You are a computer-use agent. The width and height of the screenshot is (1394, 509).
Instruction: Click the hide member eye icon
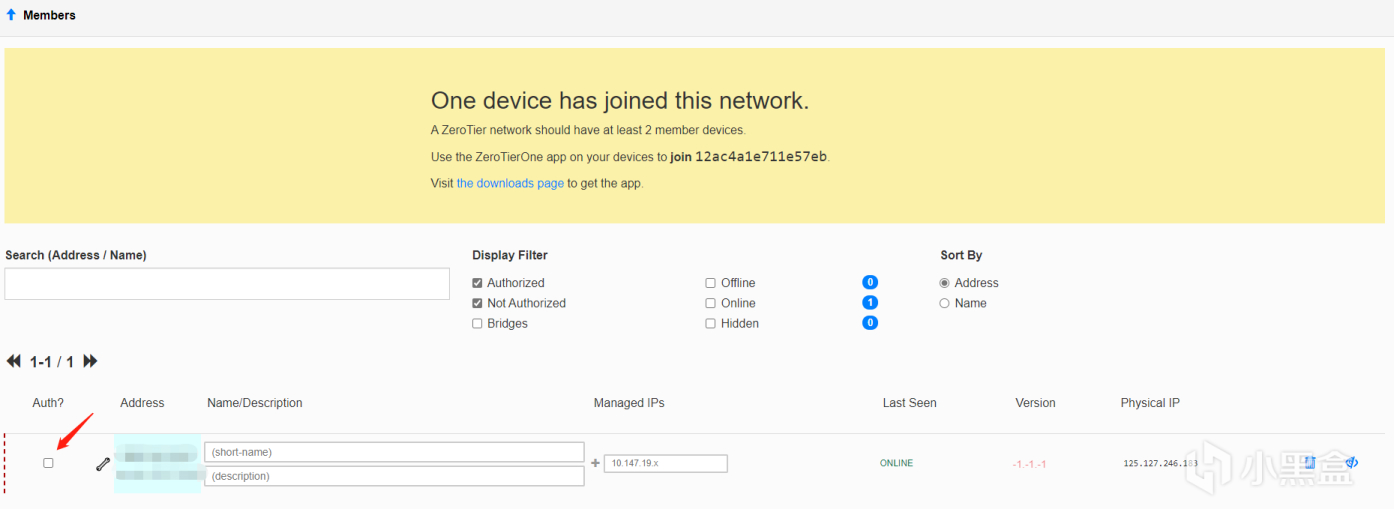pyautogui.click(x=1351, y=462)
